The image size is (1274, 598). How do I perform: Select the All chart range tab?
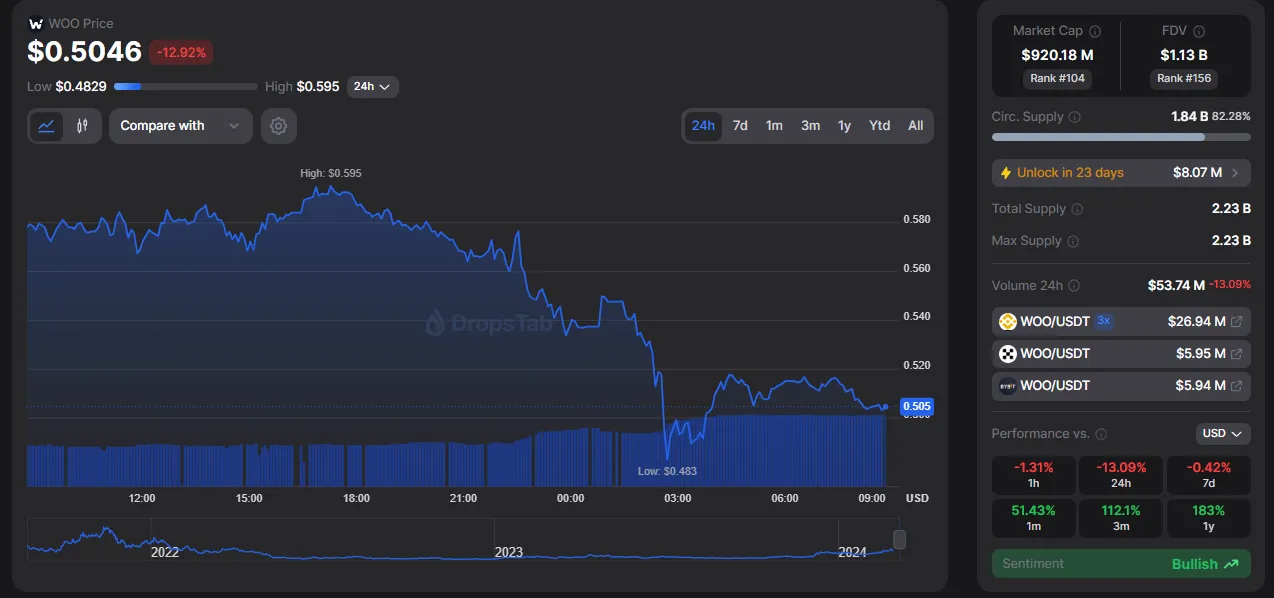tap(915, 126)
